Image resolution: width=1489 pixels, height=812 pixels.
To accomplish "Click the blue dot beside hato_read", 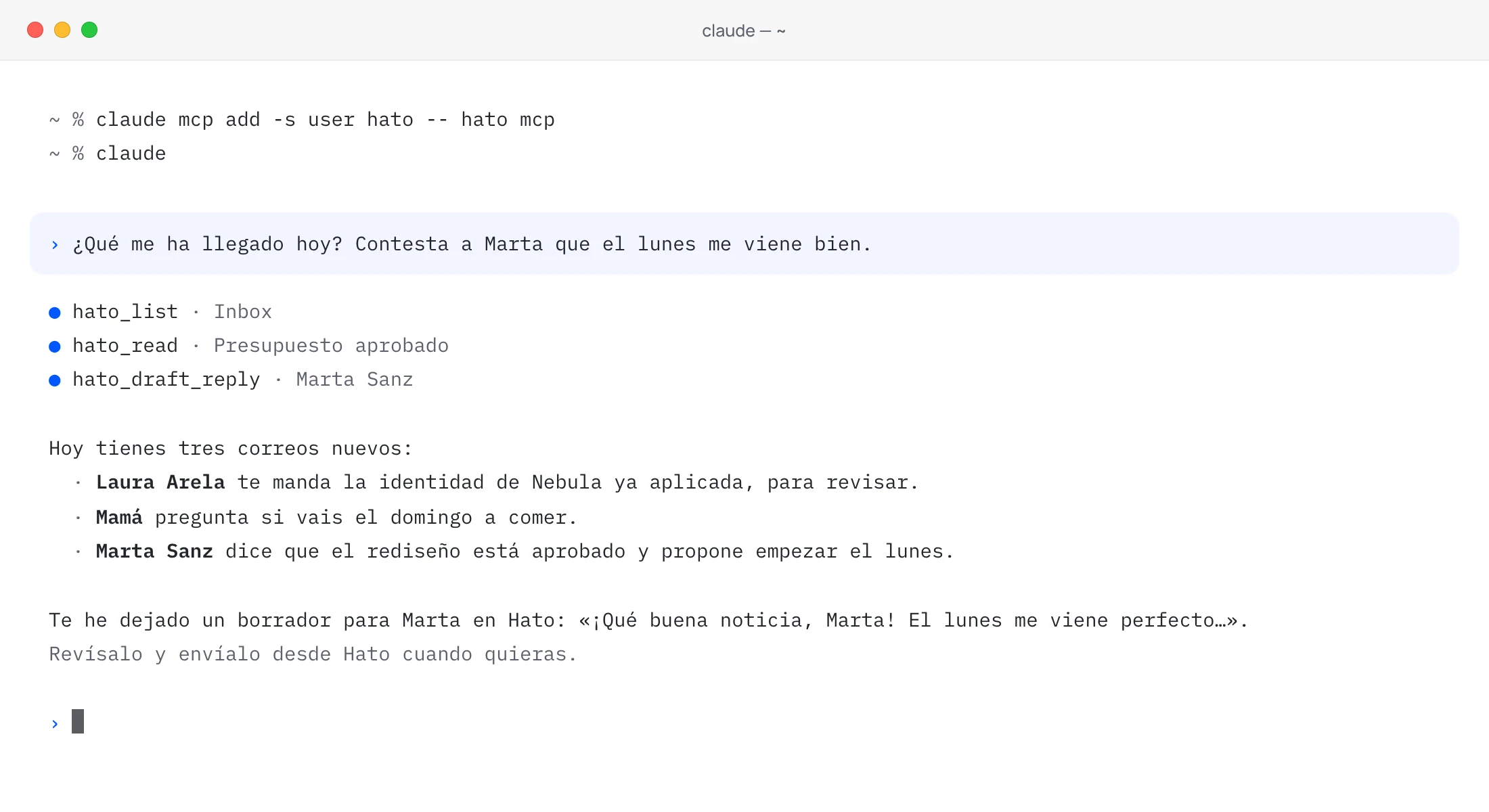I will click(x=55, y=346).
